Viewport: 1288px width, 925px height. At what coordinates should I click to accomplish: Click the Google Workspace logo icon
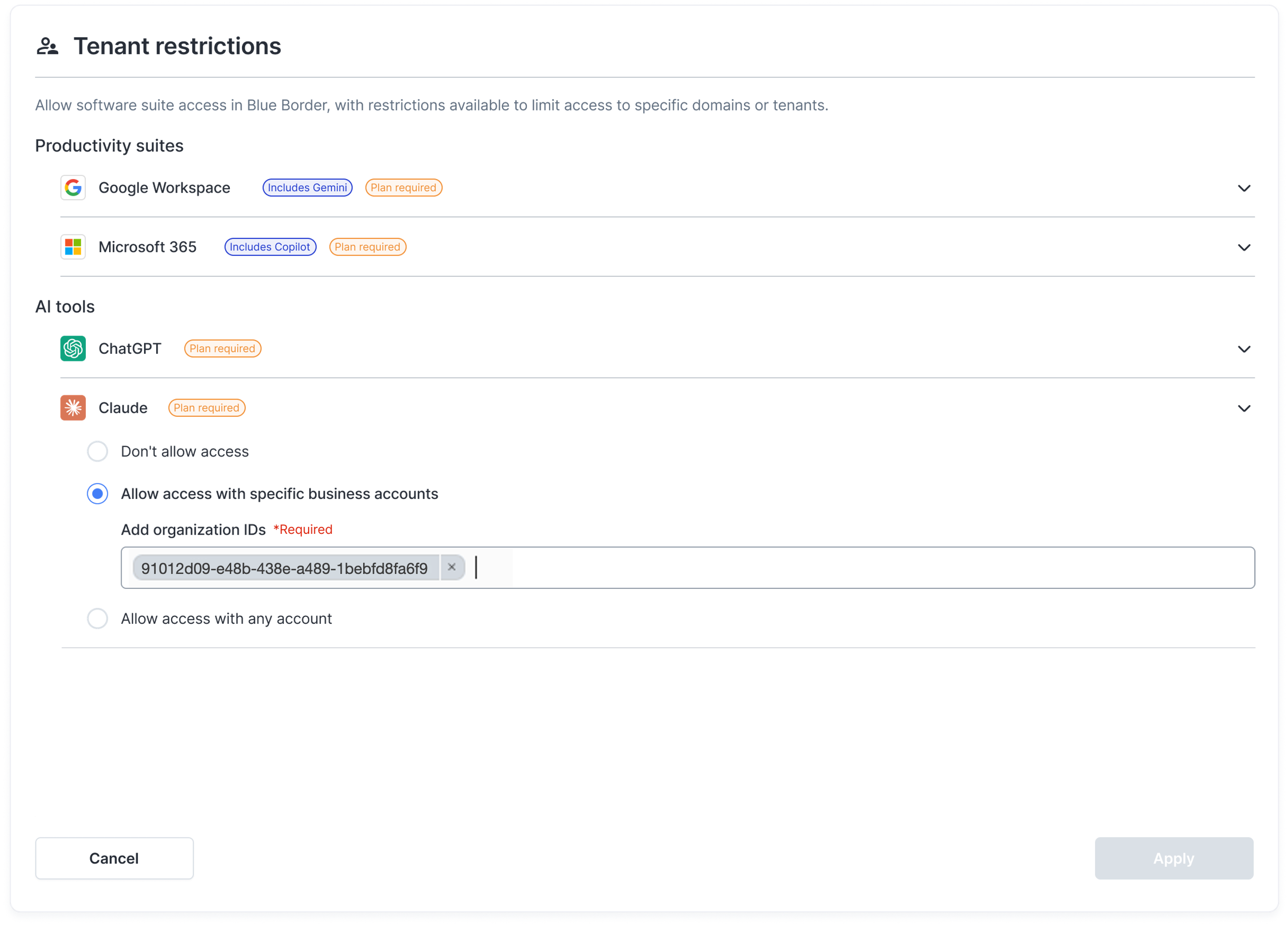pyautogui.click(x=73, y=187)
